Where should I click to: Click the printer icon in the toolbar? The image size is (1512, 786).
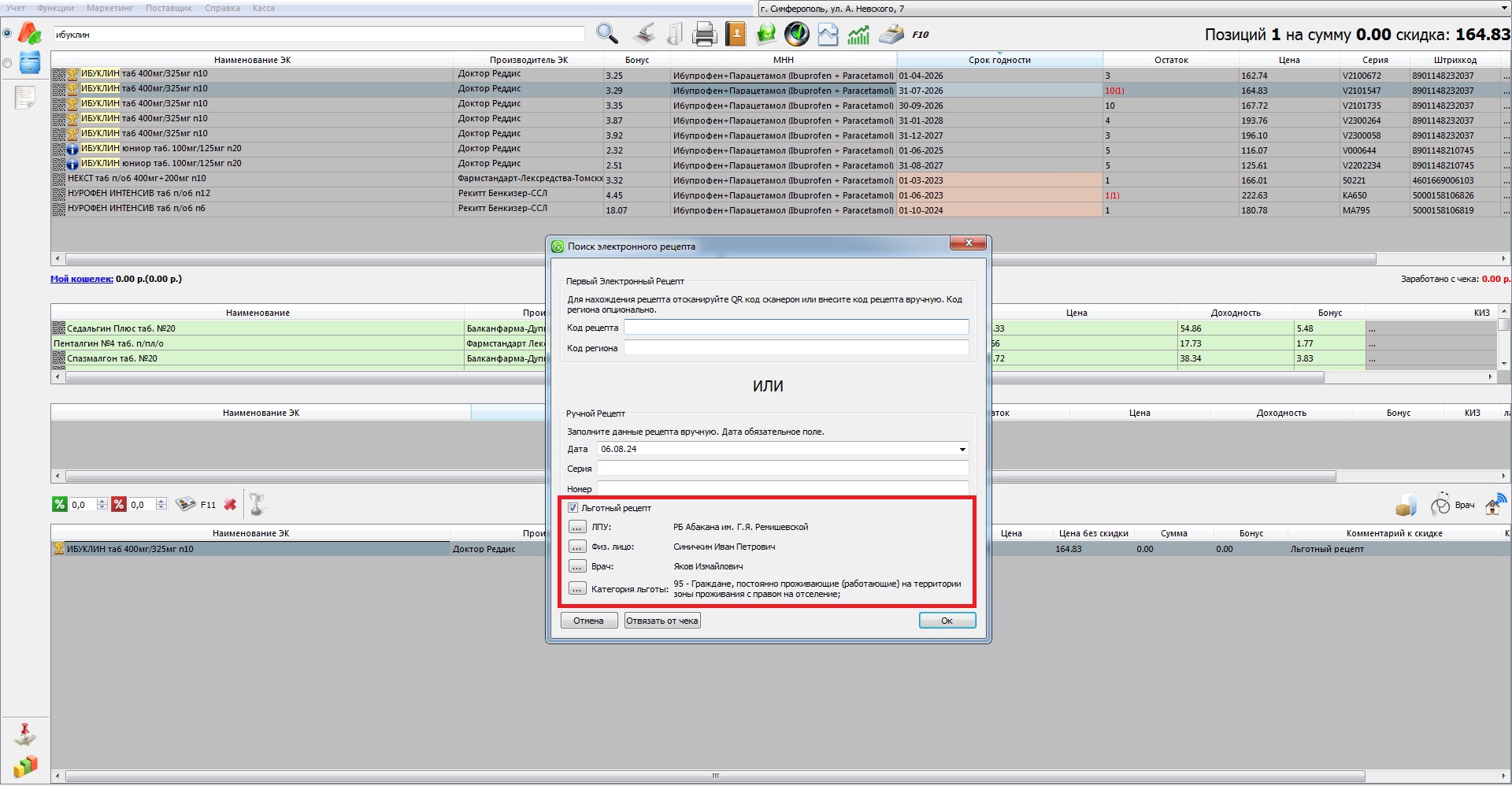(x=703, y=34)
